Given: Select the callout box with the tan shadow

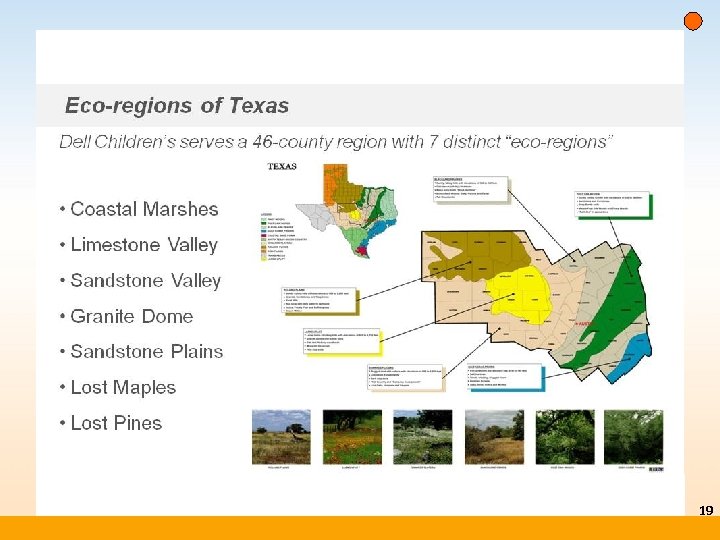Looking at the screenshot, I should [406, 378].
